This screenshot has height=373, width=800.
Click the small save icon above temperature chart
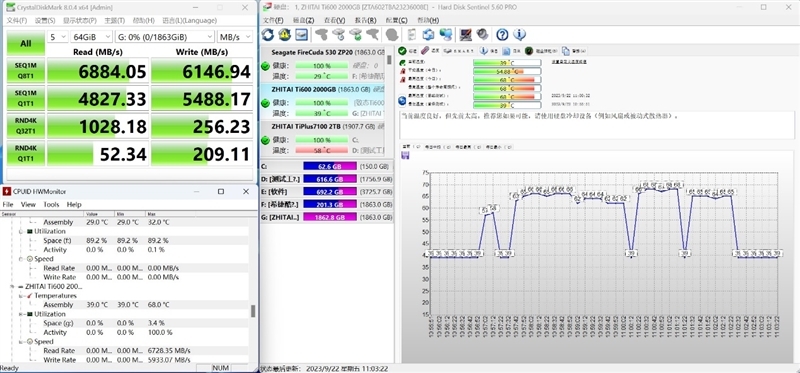(x=406, y=155)
